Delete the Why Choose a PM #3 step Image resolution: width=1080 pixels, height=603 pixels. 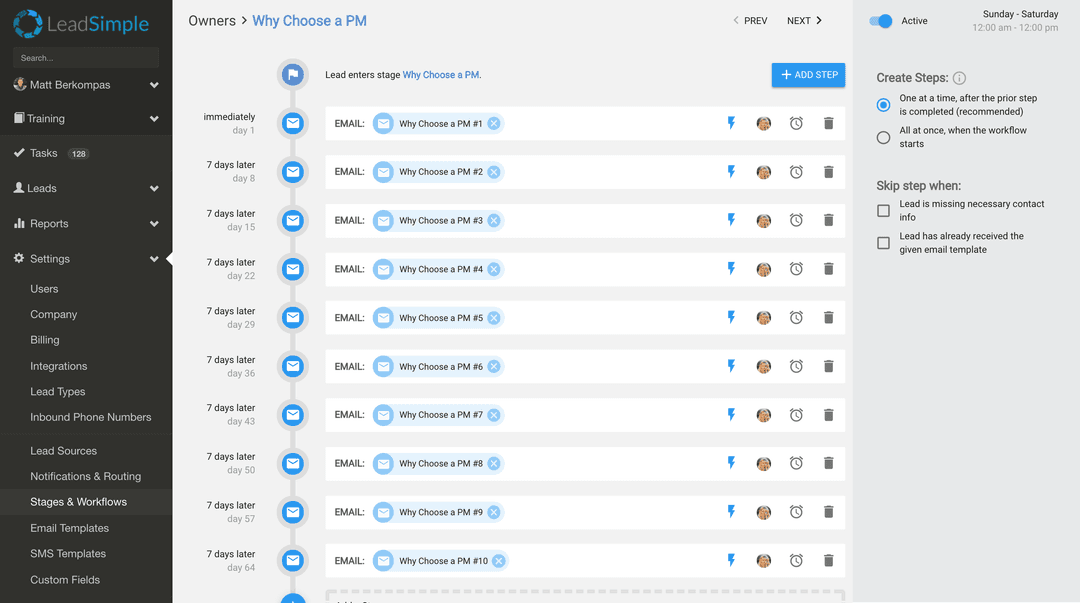[828, 220]
